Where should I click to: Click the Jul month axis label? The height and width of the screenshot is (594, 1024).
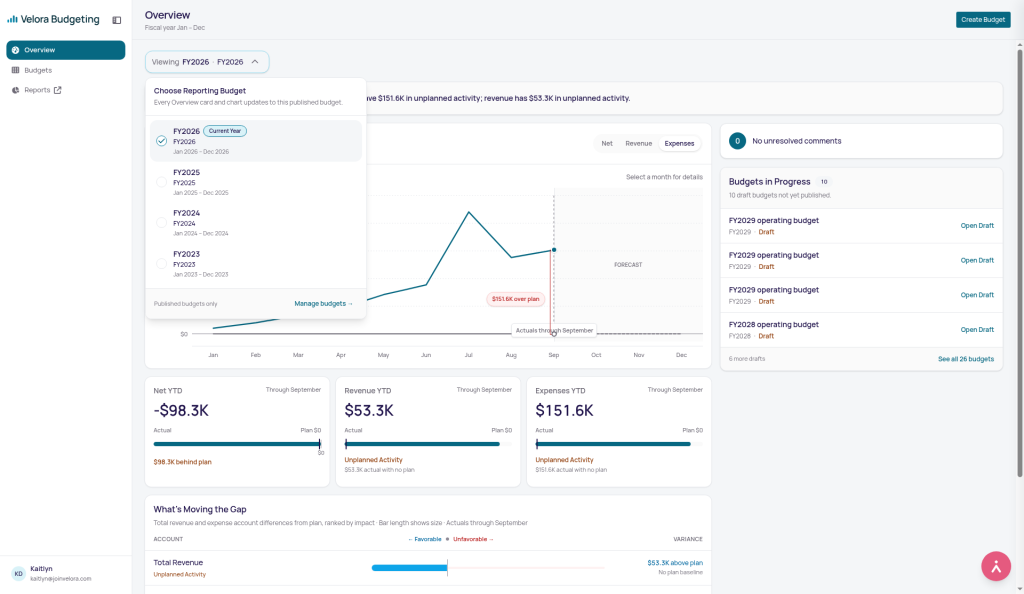[x=468, y=355]
